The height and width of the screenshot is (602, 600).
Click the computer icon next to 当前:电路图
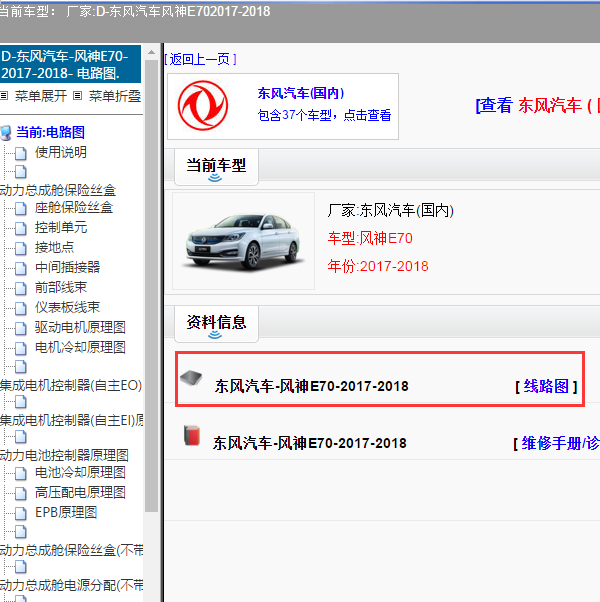[6, 133]
